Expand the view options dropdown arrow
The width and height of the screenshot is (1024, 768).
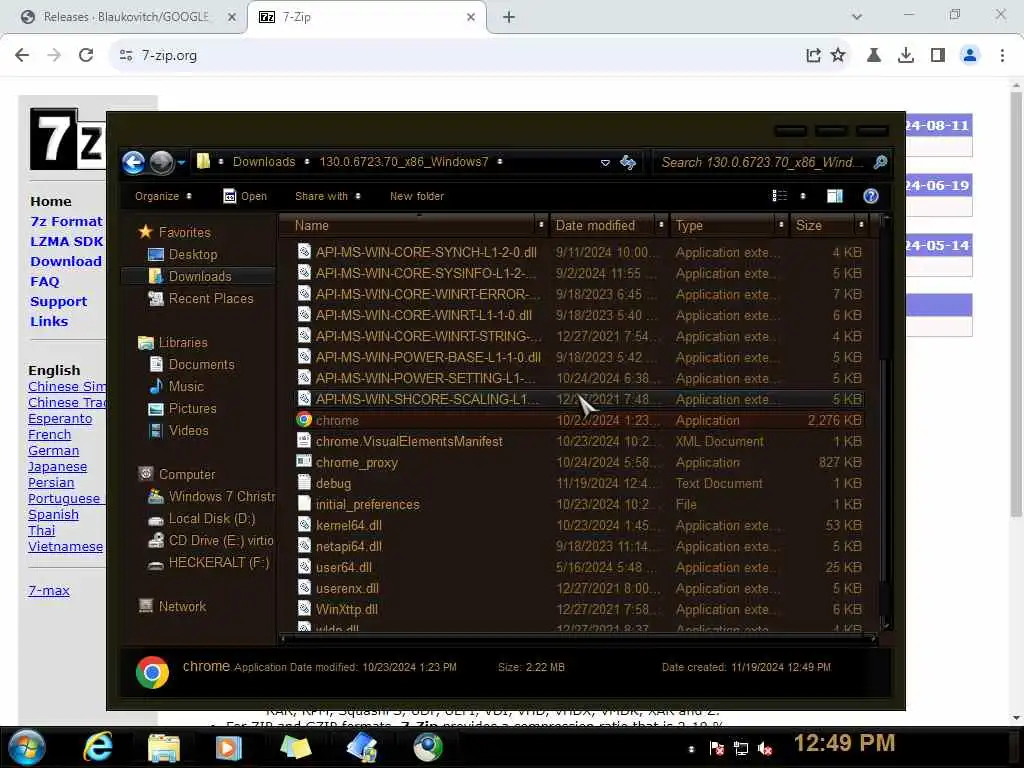[x=803, y=196]
